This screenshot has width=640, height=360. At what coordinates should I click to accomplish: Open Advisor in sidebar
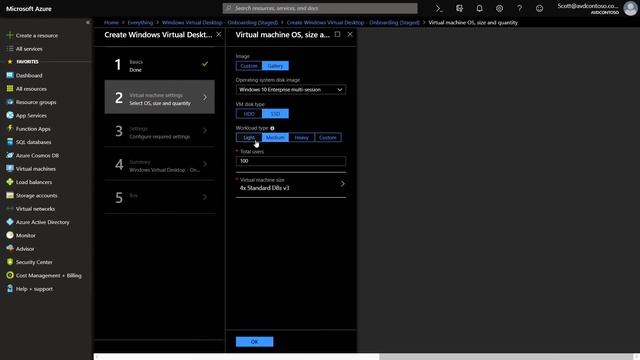[x=24, y=249]
